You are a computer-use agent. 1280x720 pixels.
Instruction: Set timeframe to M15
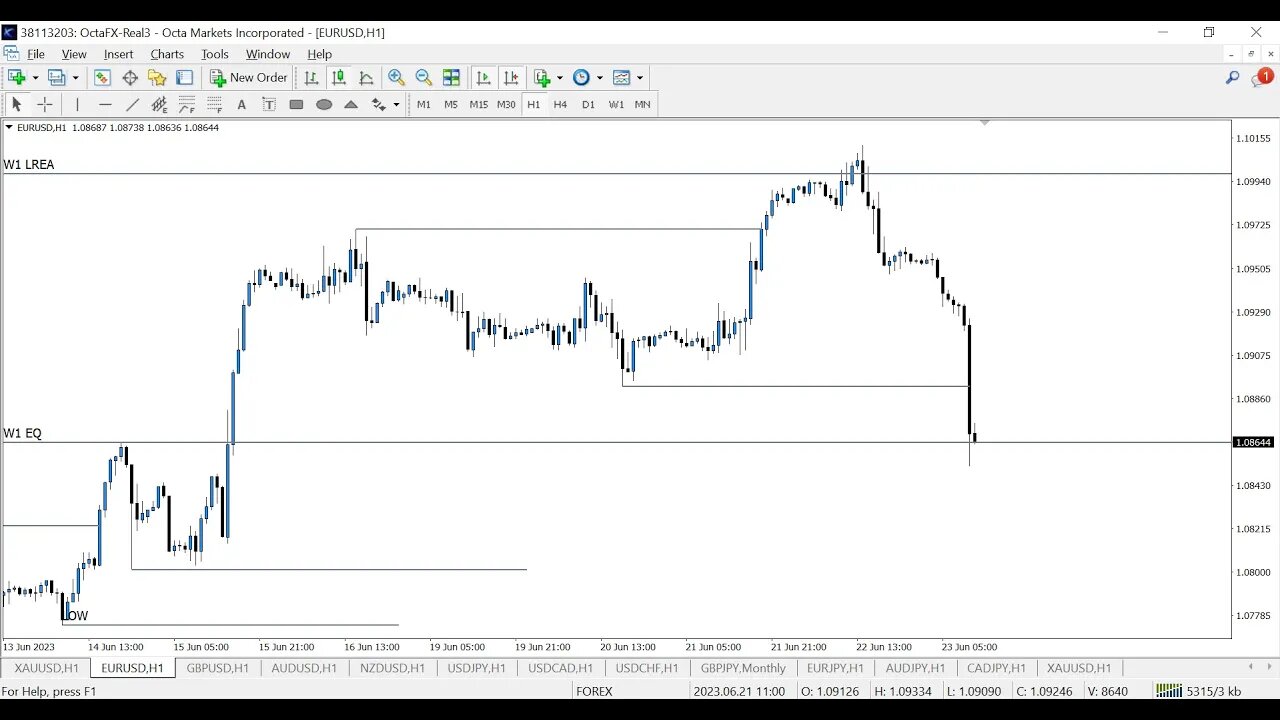(478, 104)
